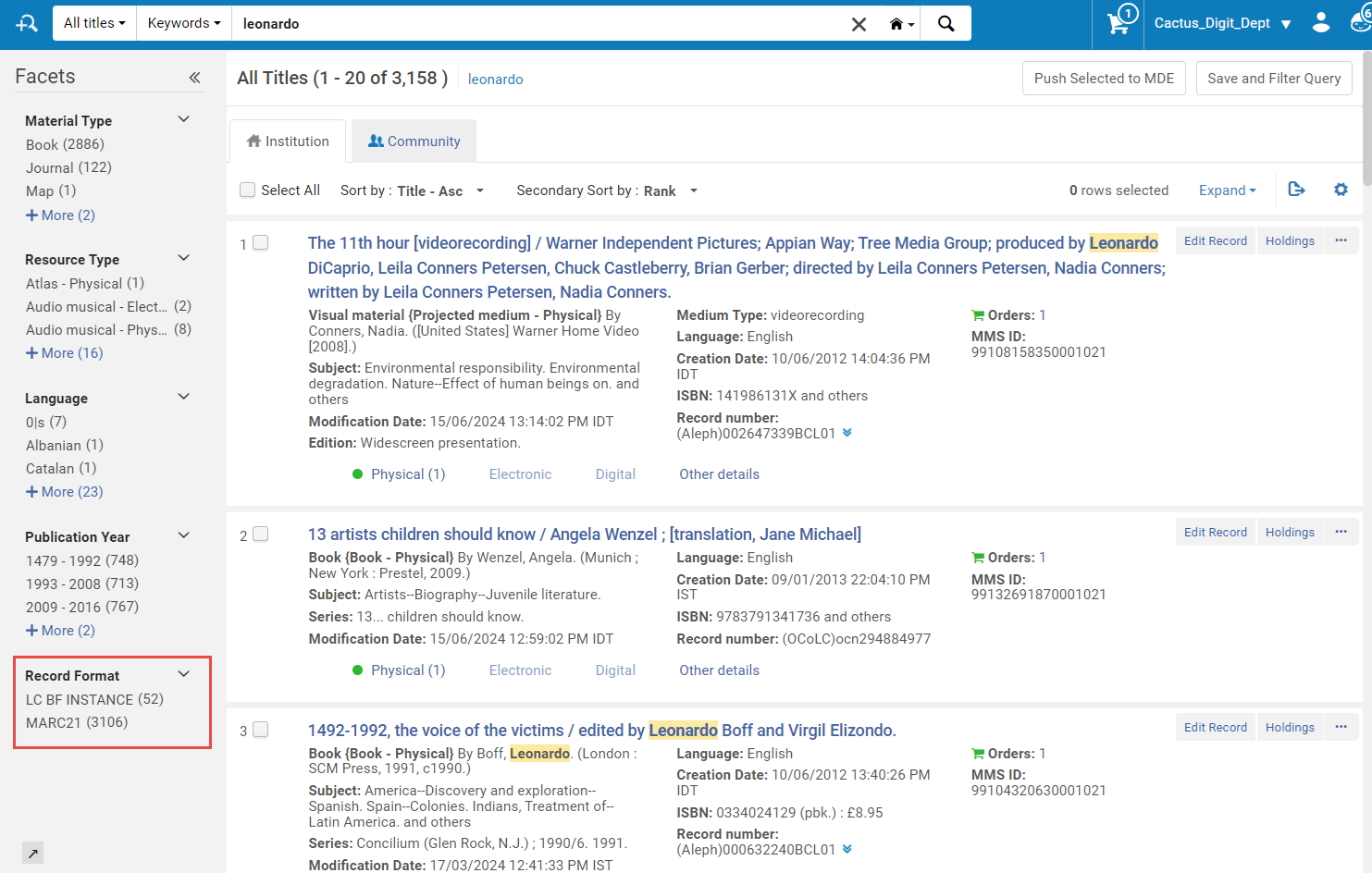Click inside the leonardo search field
The height and width of the screenshot is (873, 1372).
click(537, 23)
